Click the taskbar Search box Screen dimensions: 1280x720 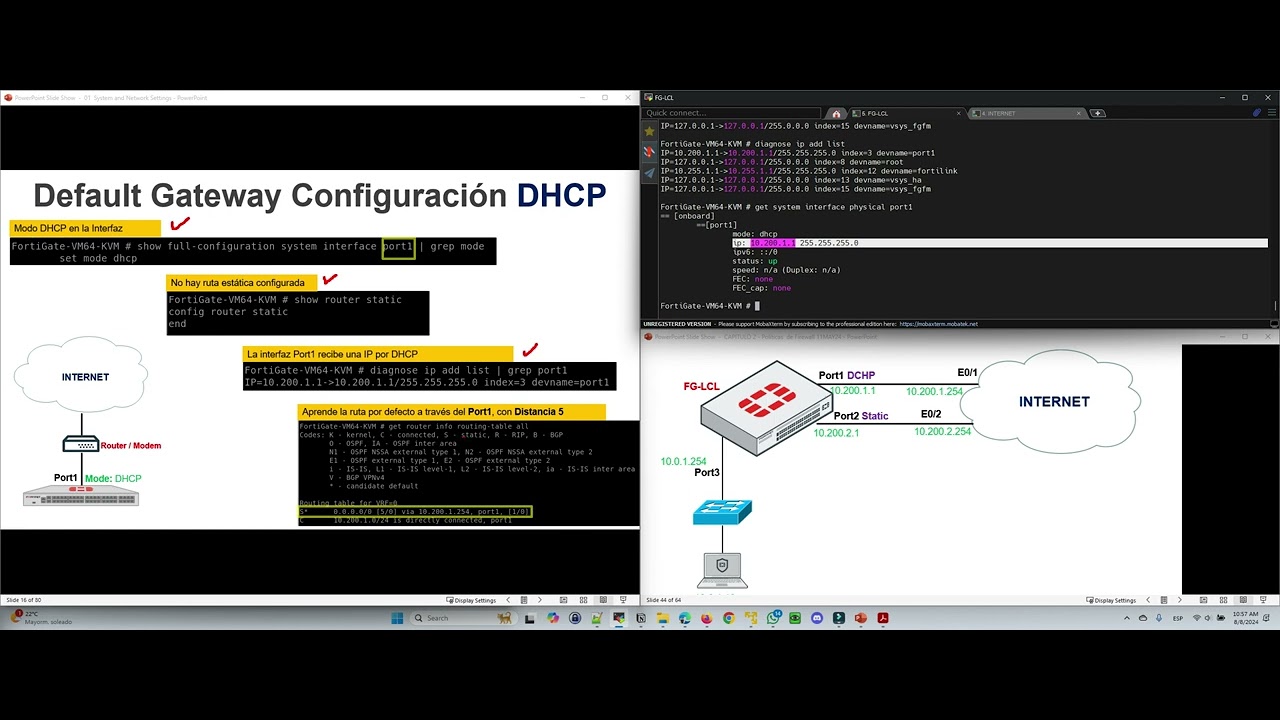[x=463, y=618]
